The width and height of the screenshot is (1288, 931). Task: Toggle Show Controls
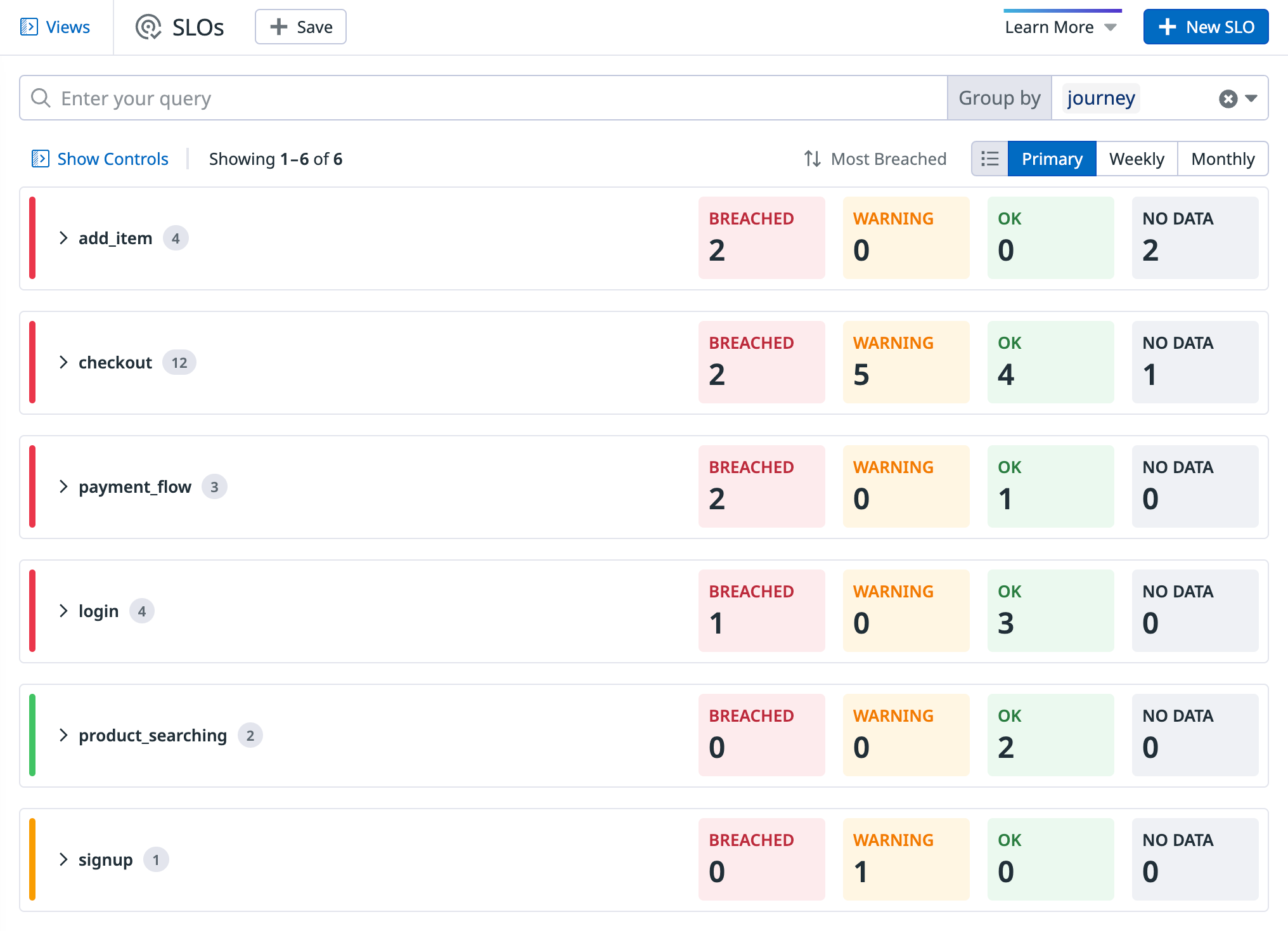[x=112, y=159]
